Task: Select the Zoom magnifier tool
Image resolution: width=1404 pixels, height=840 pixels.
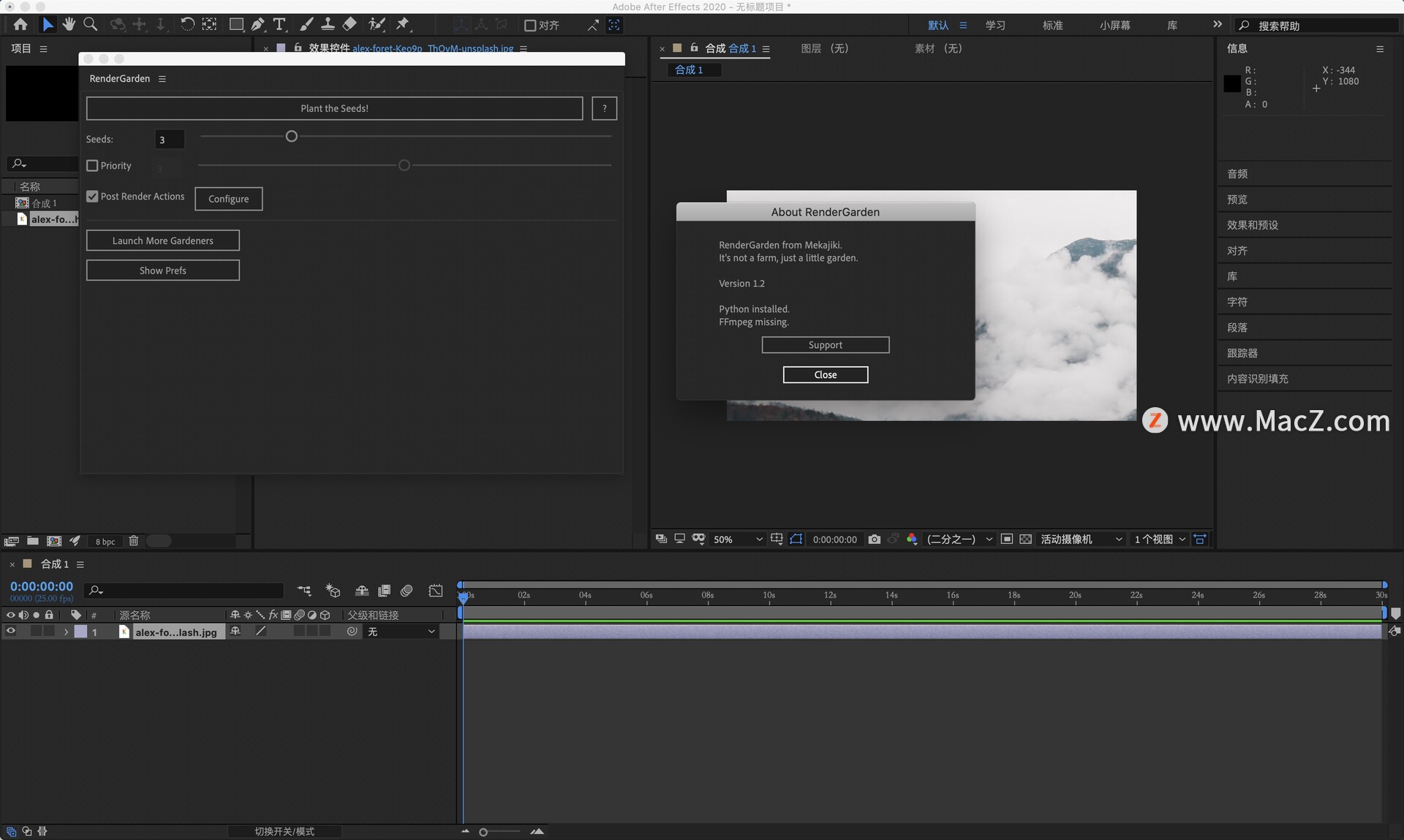Action: (91, 25)
